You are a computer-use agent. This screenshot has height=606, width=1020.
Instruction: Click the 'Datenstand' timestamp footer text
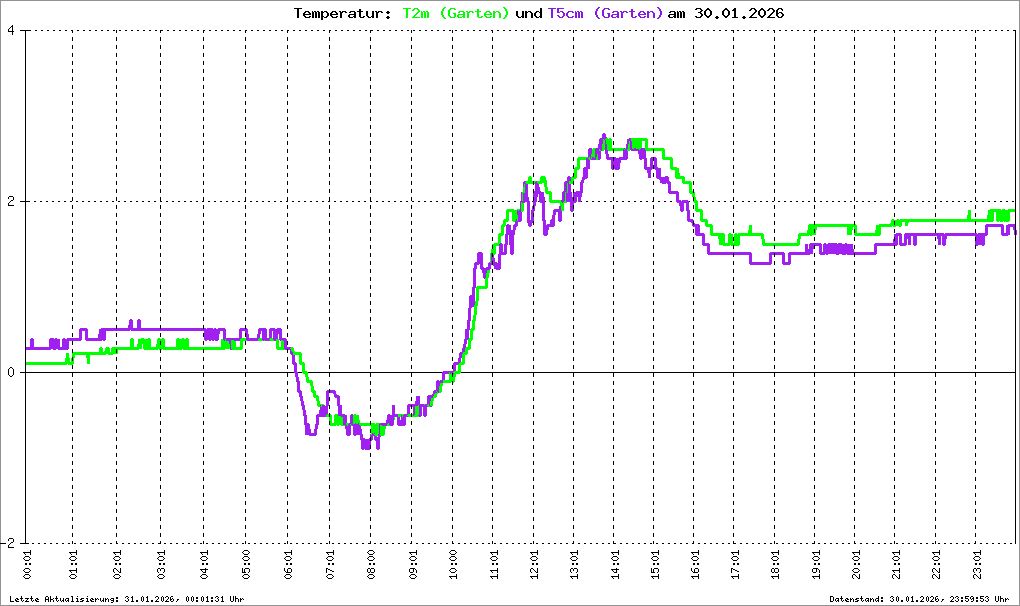tap(920, 599)
